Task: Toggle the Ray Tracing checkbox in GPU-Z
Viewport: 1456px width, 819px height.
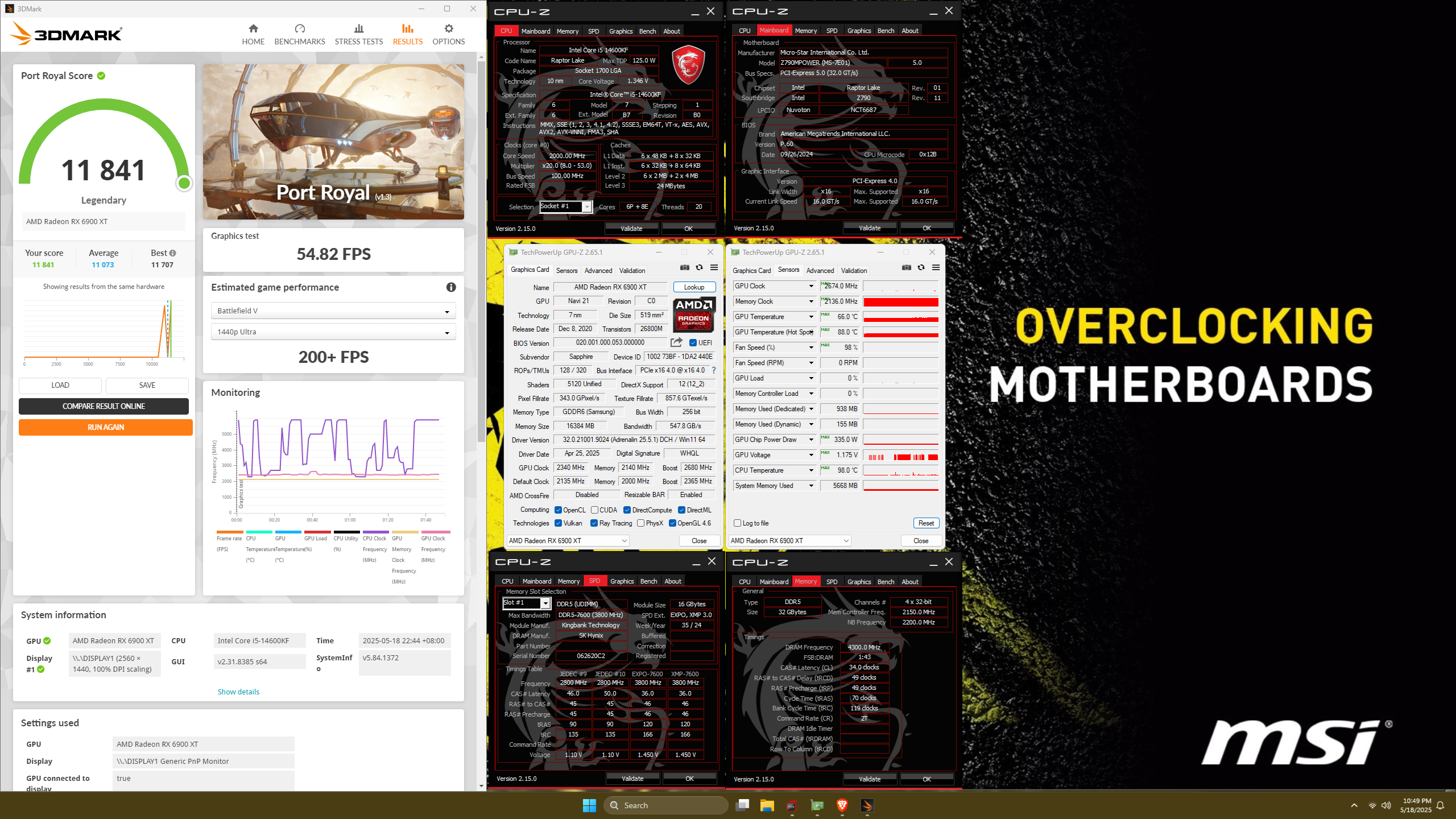Action: point(594,523)
